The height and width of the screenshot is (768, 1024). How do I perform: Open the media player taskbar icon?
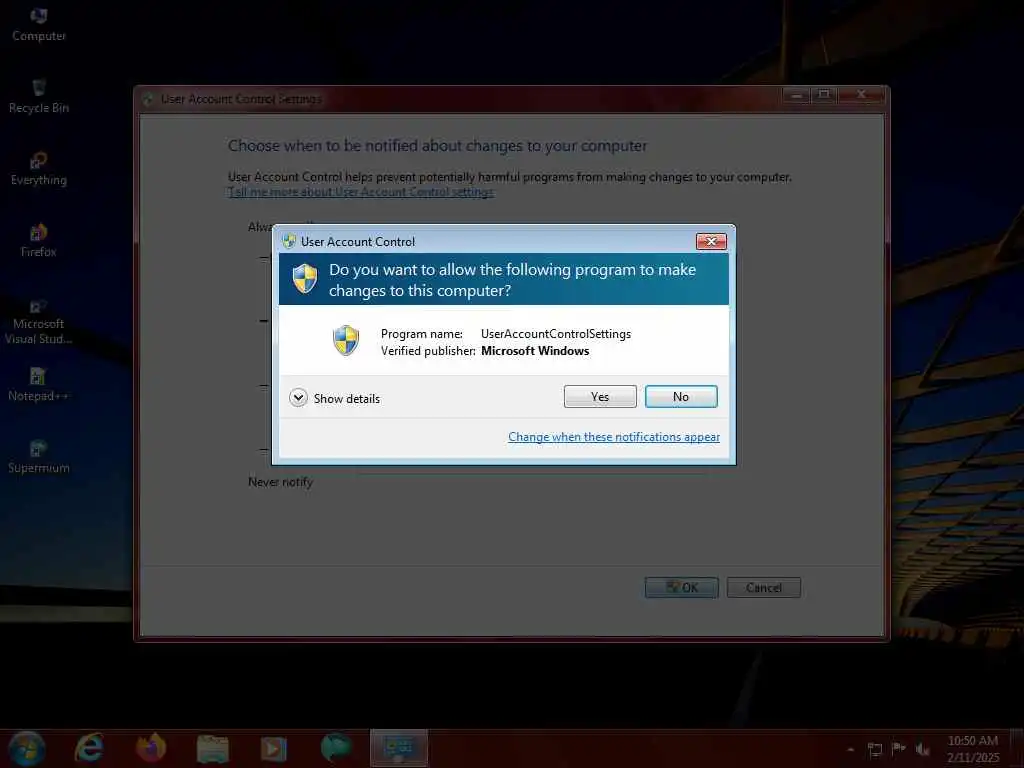coord(273,748)
